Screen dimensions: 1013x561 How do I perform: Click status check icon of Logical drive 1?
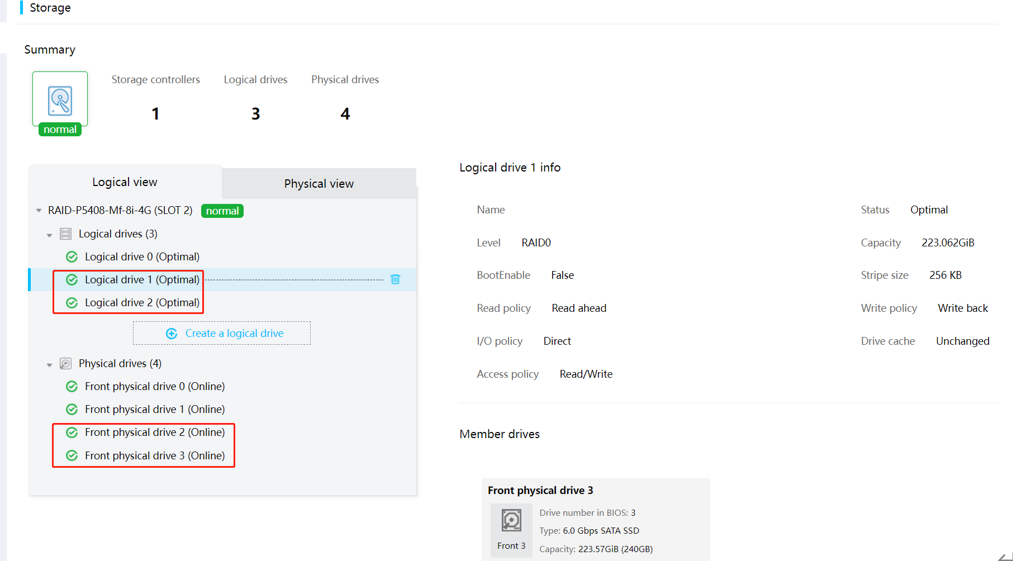(72, 279)
